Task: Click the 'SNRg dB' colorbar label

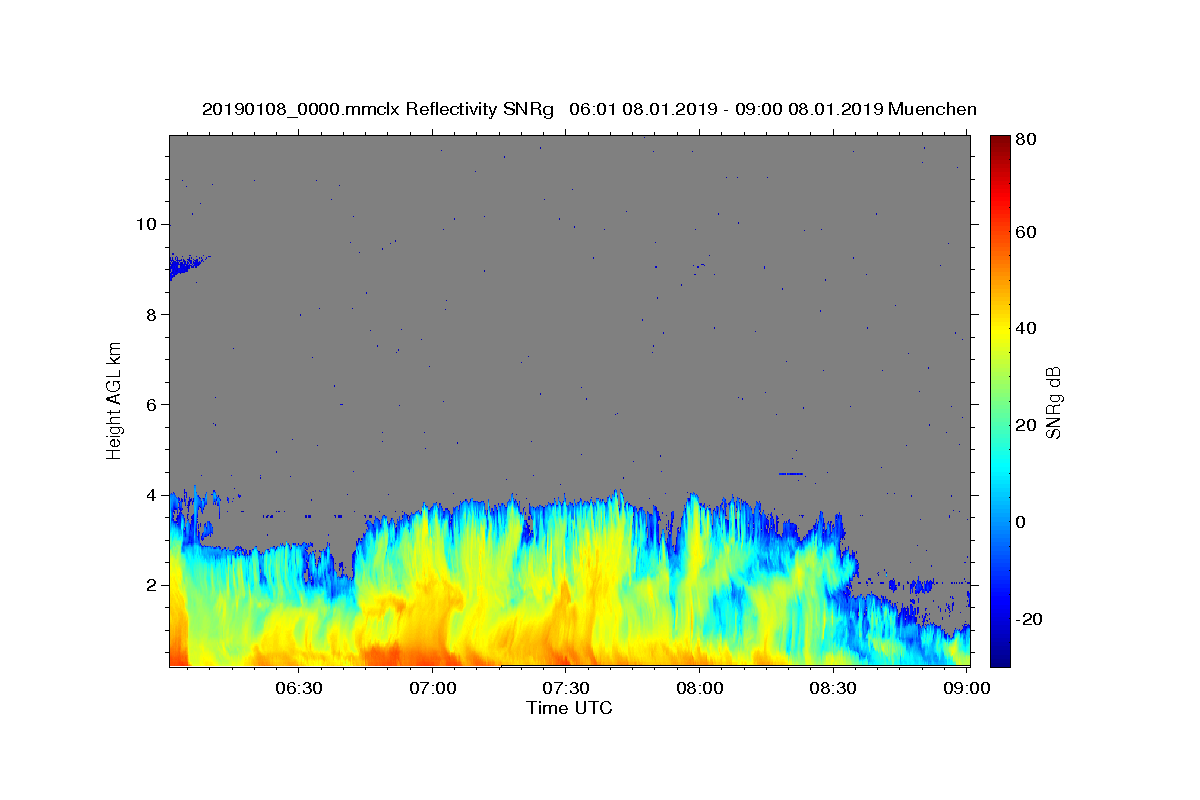Action: [1054, 402]
